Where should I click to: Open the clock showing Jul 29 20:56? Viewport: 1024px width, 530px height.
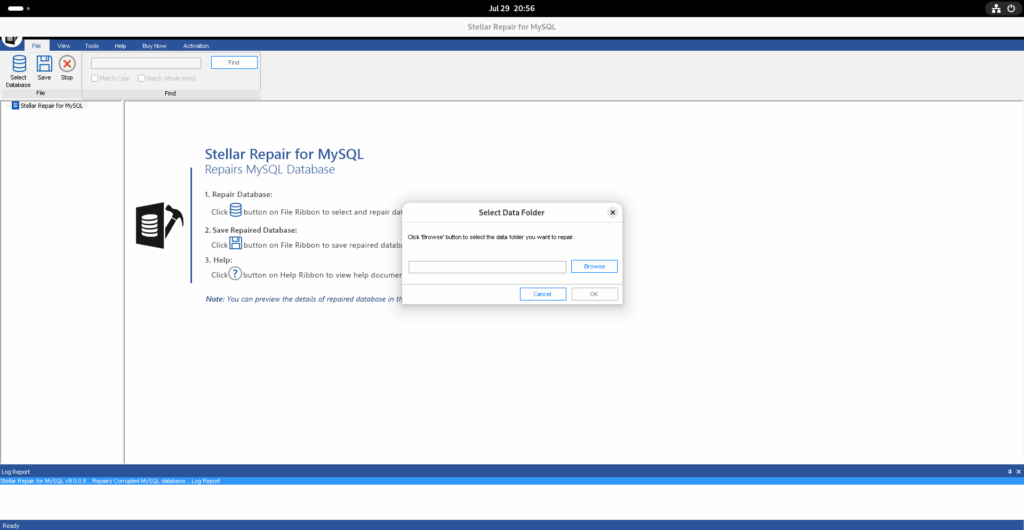(511, 8)
